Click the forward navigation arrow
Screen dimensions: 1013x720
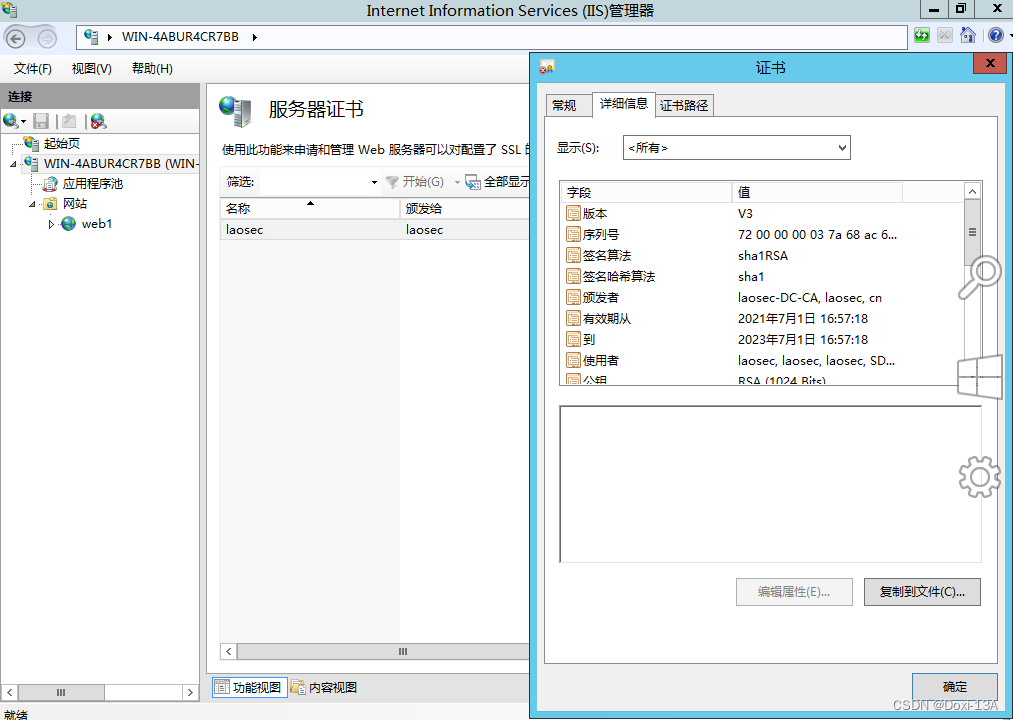[47, 39]
